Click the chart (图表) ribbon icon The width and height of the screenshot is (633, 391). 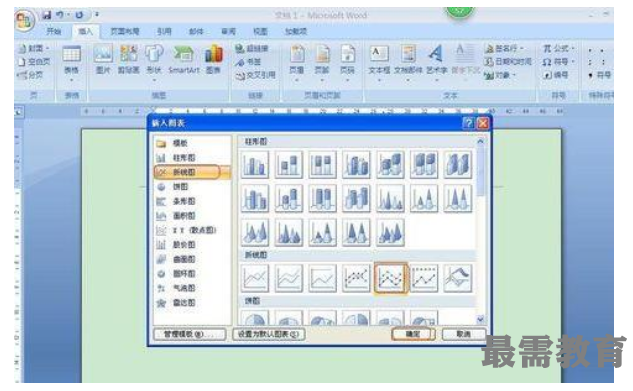(x=214, y=60)
